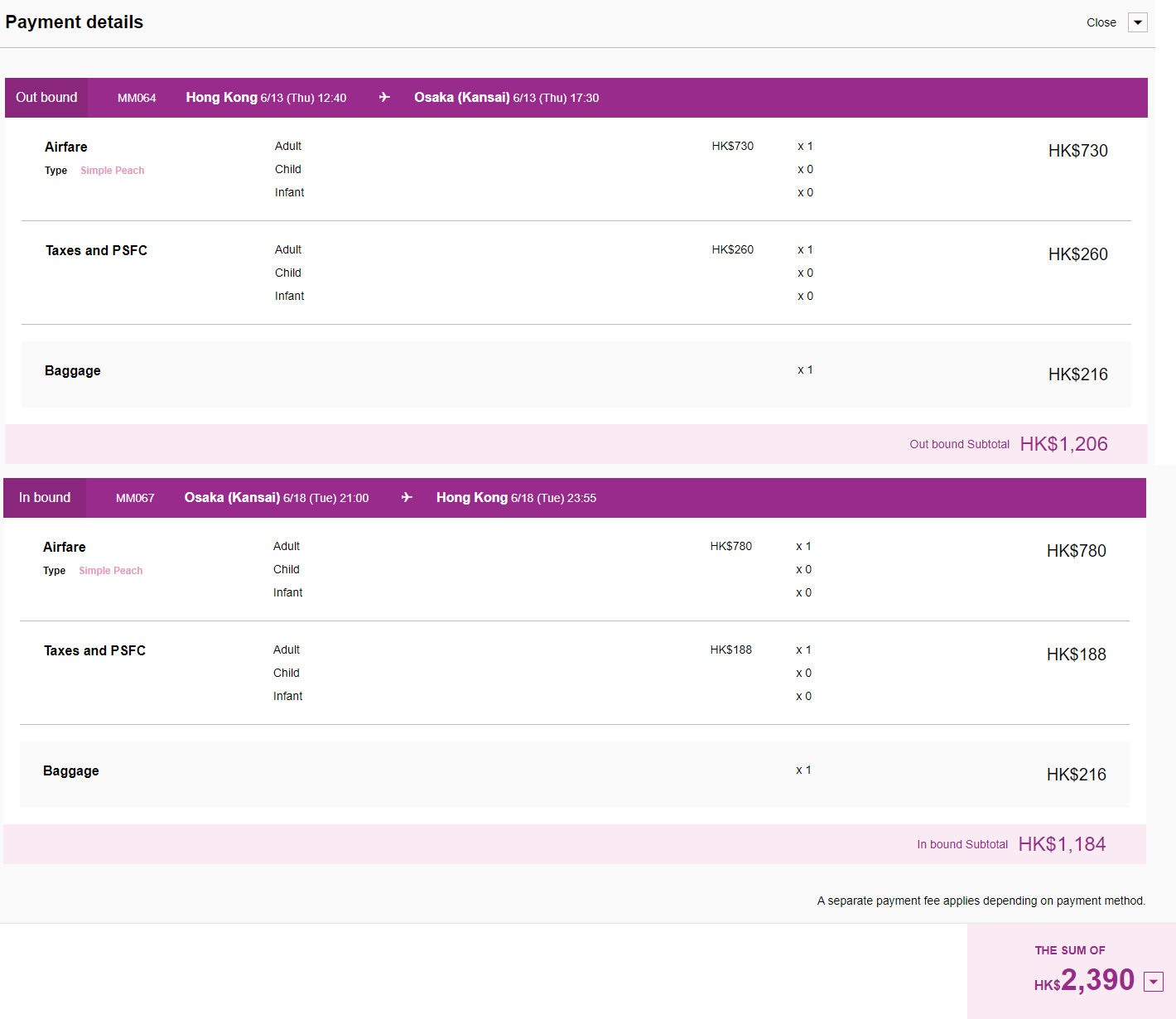Click inbound Simple Peach fare type link

tap(111, 571)
